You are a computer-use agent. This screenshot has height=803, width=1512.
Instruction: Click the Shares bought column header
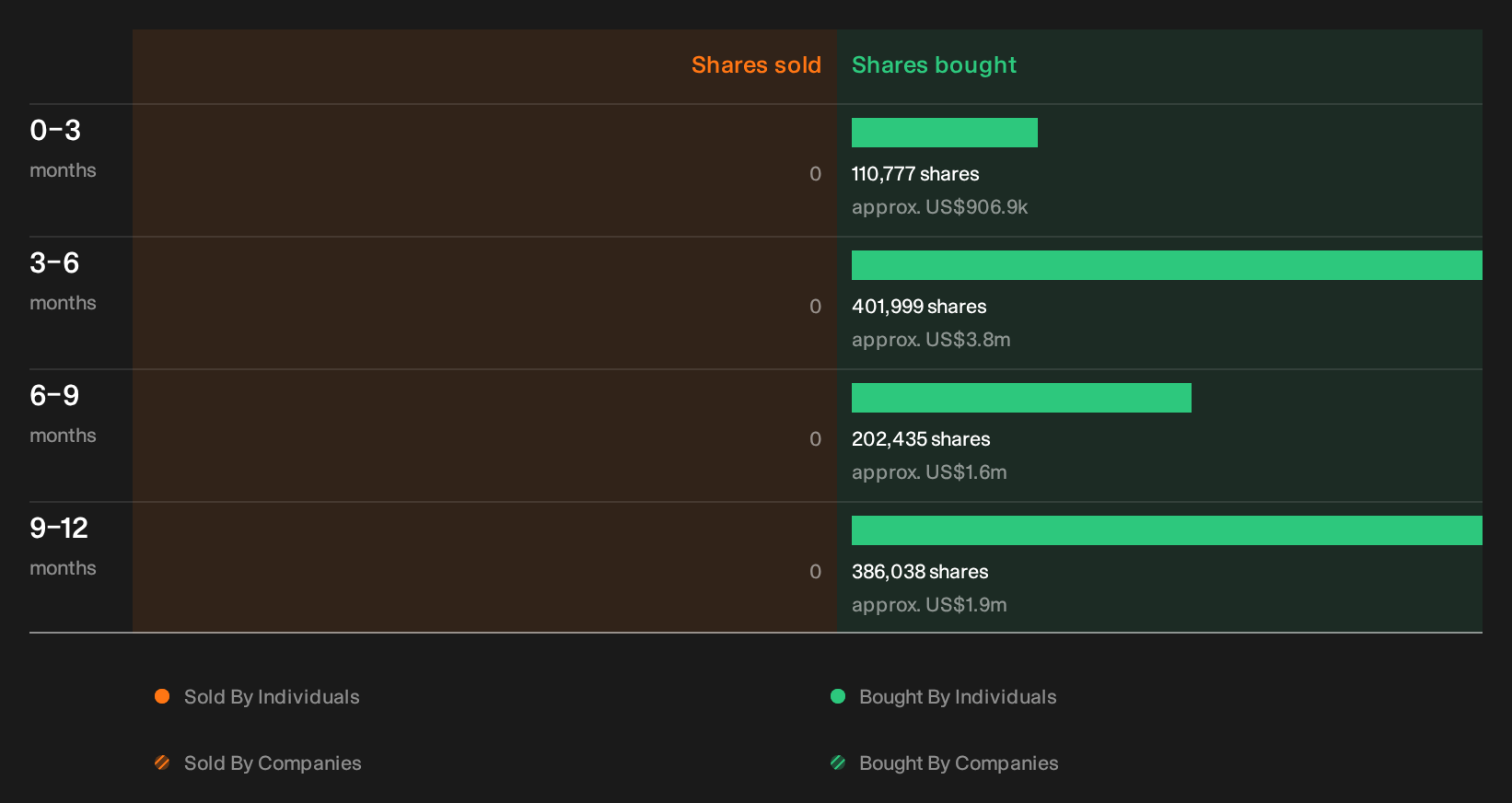934,65
